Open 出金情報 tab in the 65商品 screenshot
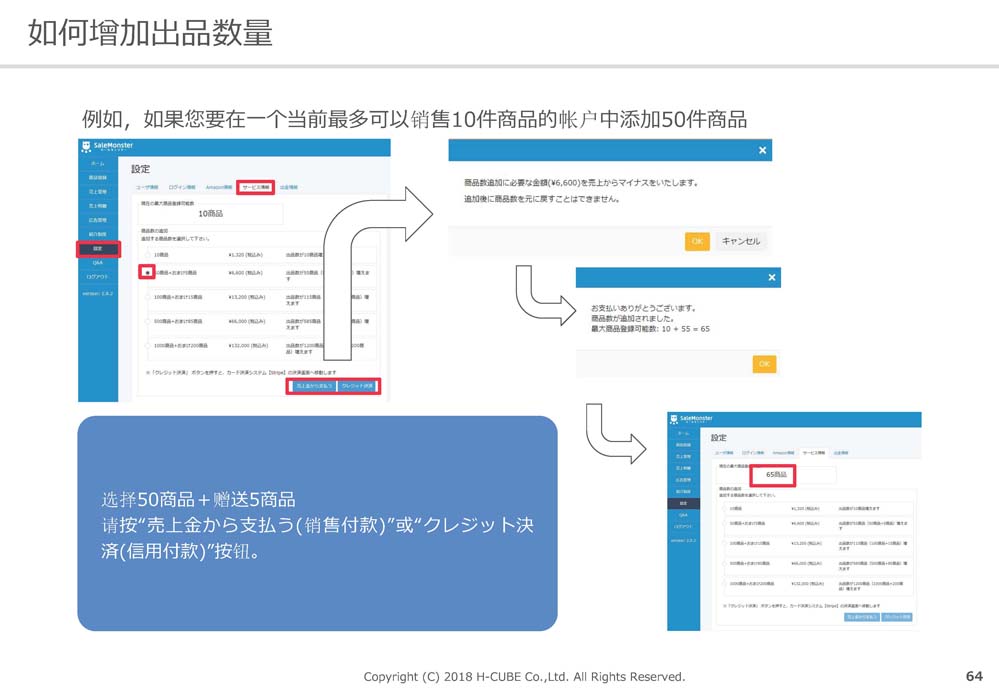Viewport: 999px width, 692px height. pyautogui.click(x=841, y=453)
